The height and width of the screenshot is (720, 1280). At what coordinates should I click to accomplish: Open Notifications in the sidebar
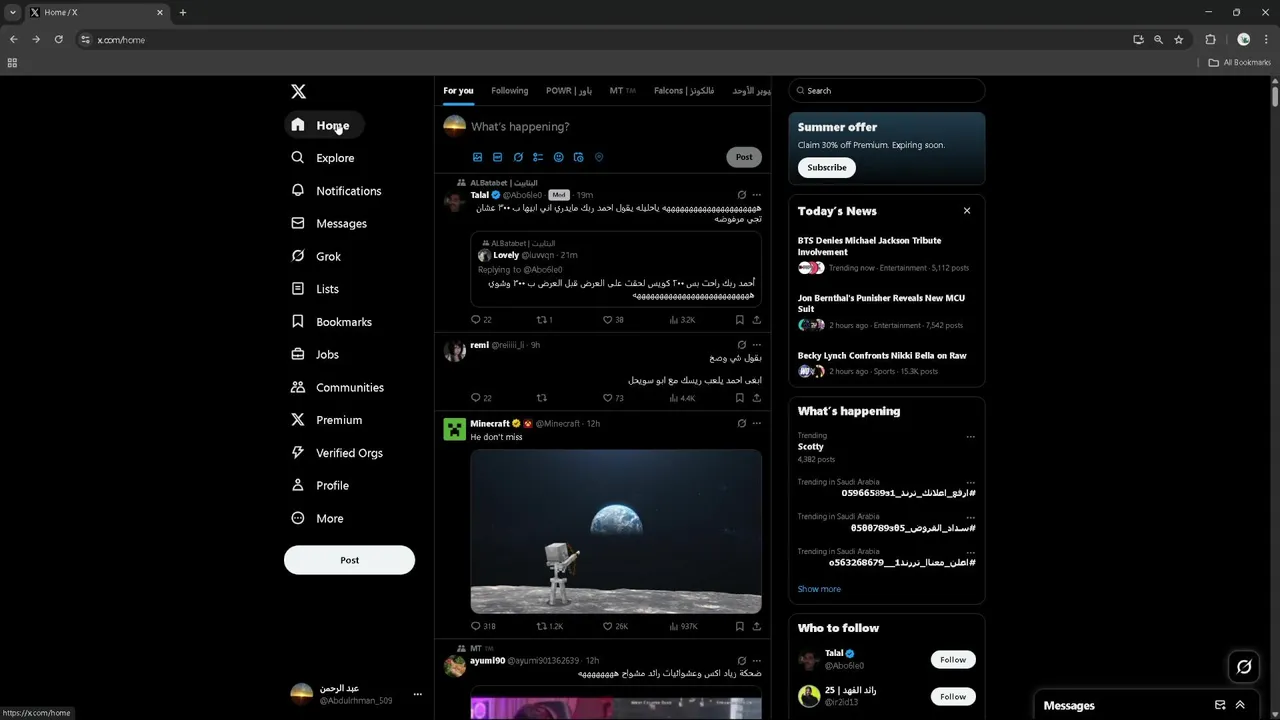[336, 191]
